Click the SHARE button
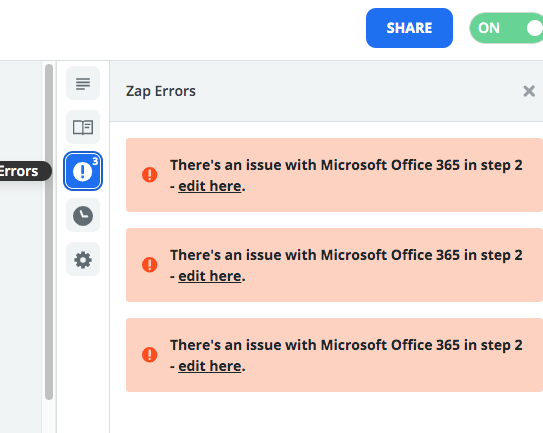This screenshot has height=433, width=543. (409, 28)
